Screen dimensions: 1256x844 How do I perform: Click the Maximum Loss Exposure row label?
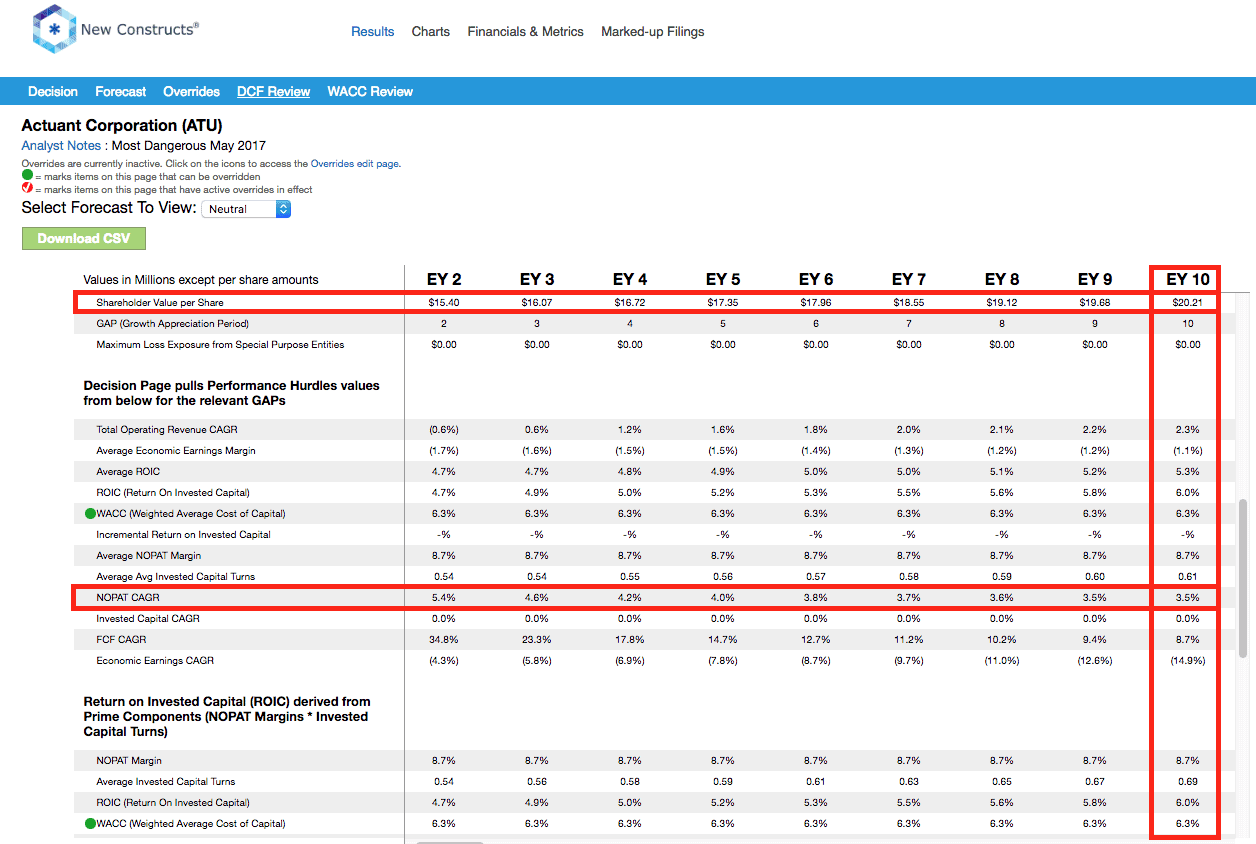pos(220,345)
